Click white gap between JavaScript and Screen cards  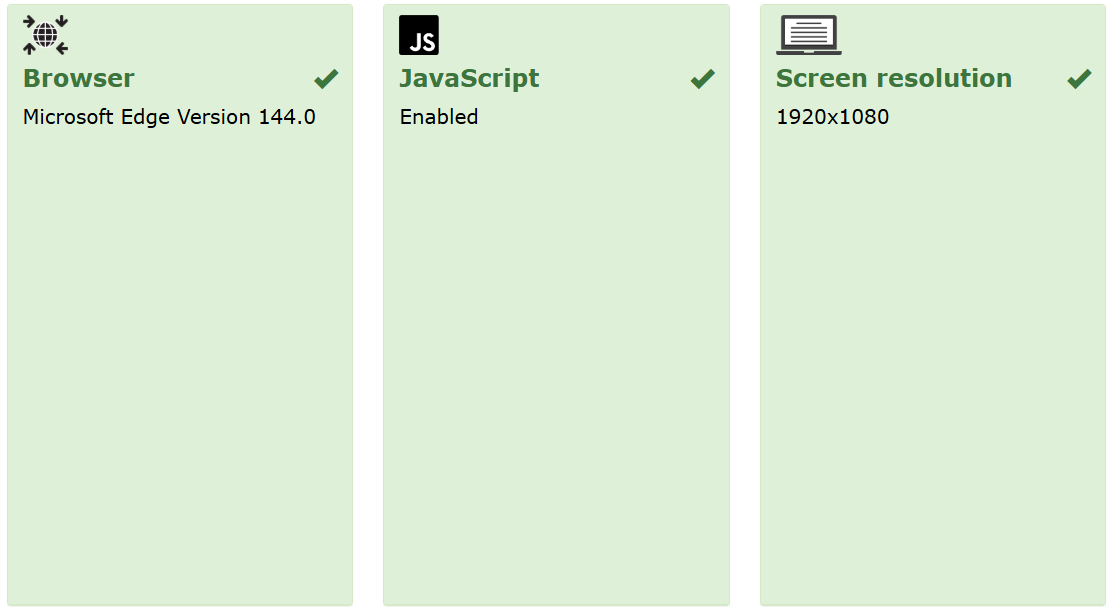745,300
